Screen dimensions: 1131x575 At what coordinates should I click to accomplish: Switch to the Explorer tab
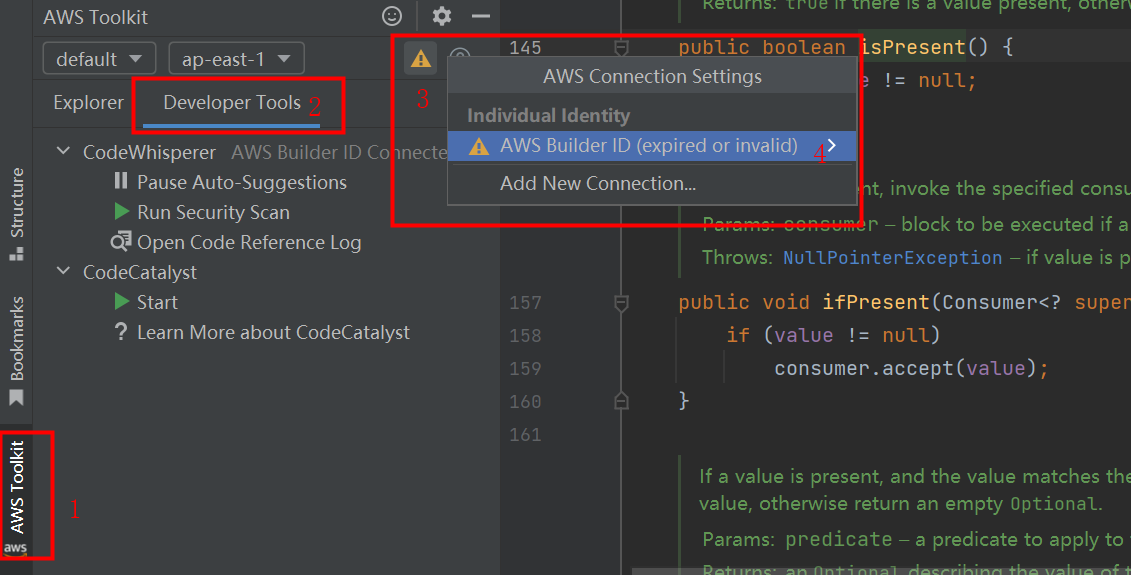88,103
